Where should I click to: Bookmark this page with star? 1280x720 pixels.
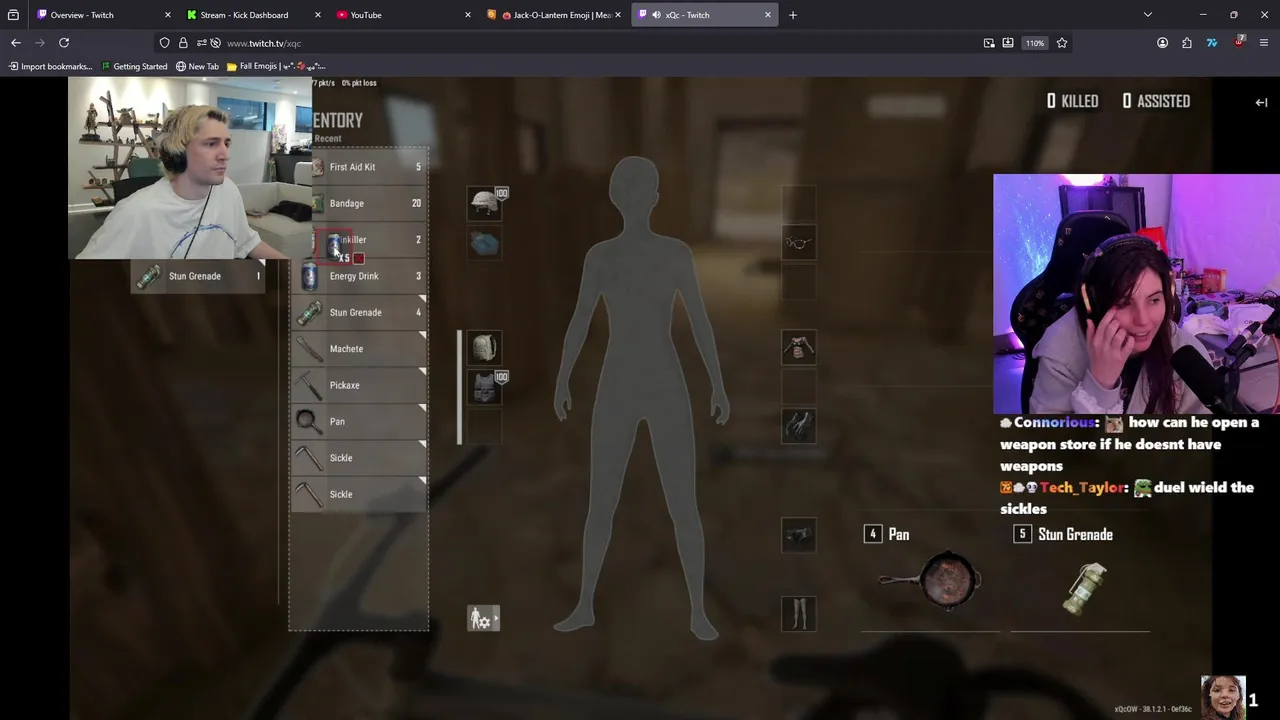1062,43
